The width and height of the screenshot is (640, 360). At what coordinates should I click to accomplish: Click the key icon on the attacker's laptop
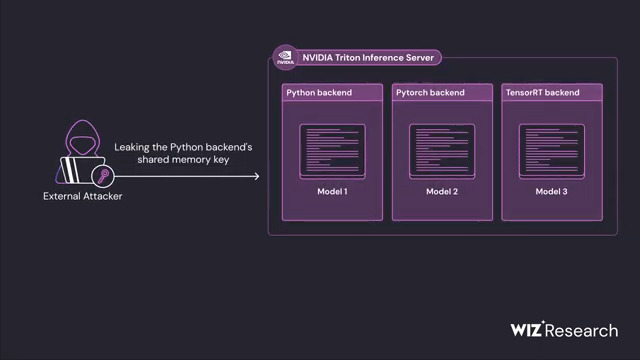point(103,176)
